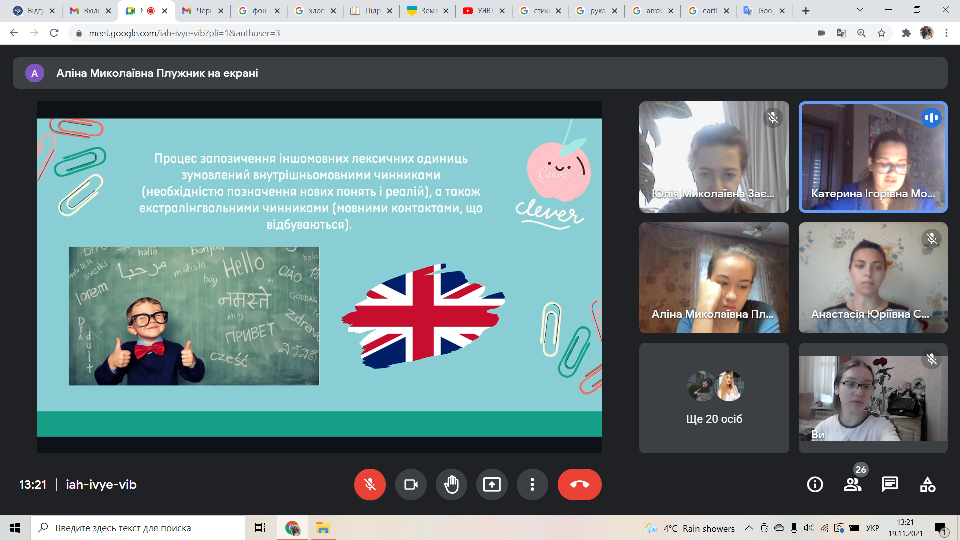The height and width of the screenshot is (540, 960).
Task: Open the meeting details info icon
Action: (814, 484)
